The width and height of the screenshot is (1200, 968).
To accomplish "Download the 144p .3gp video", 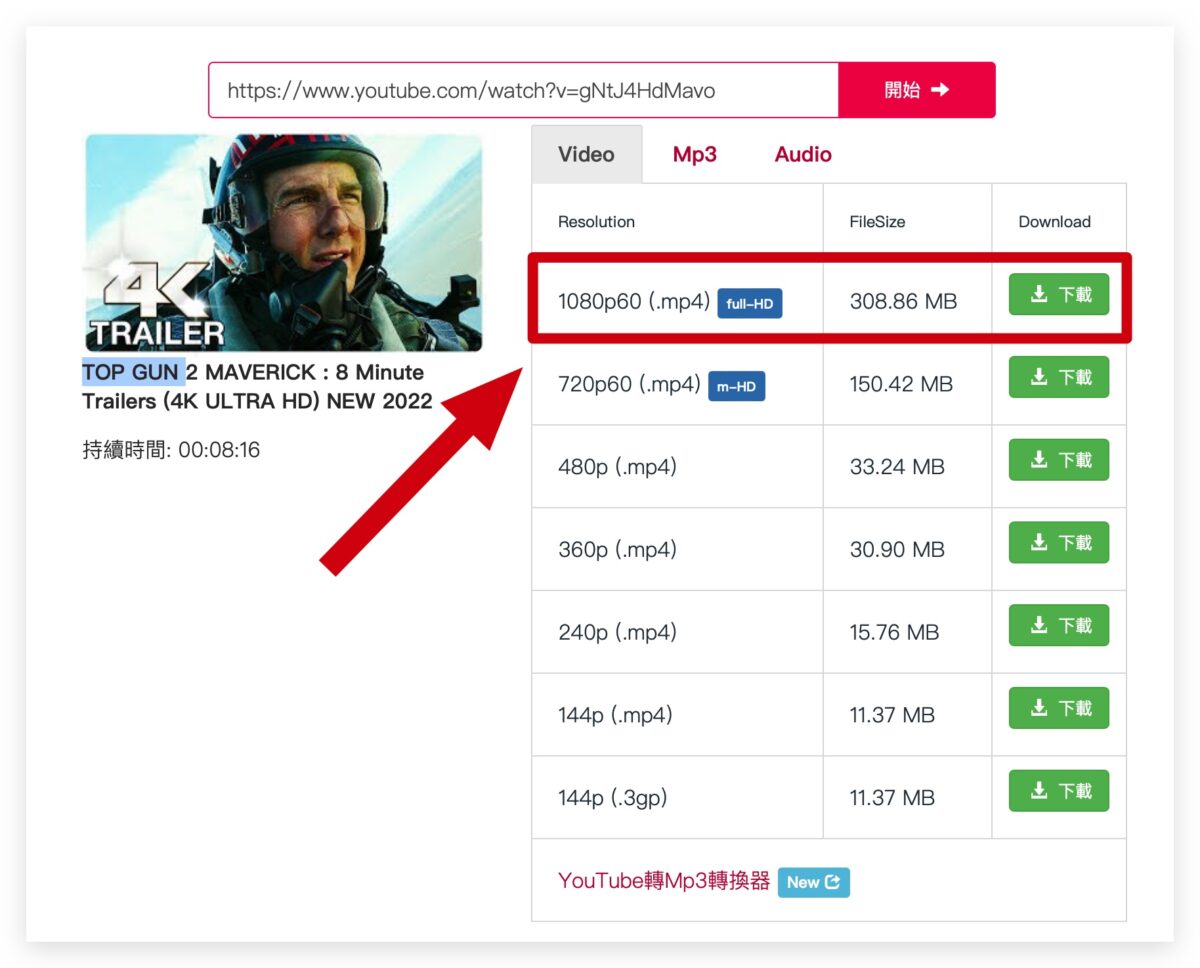I will [x=1059, y=791].
